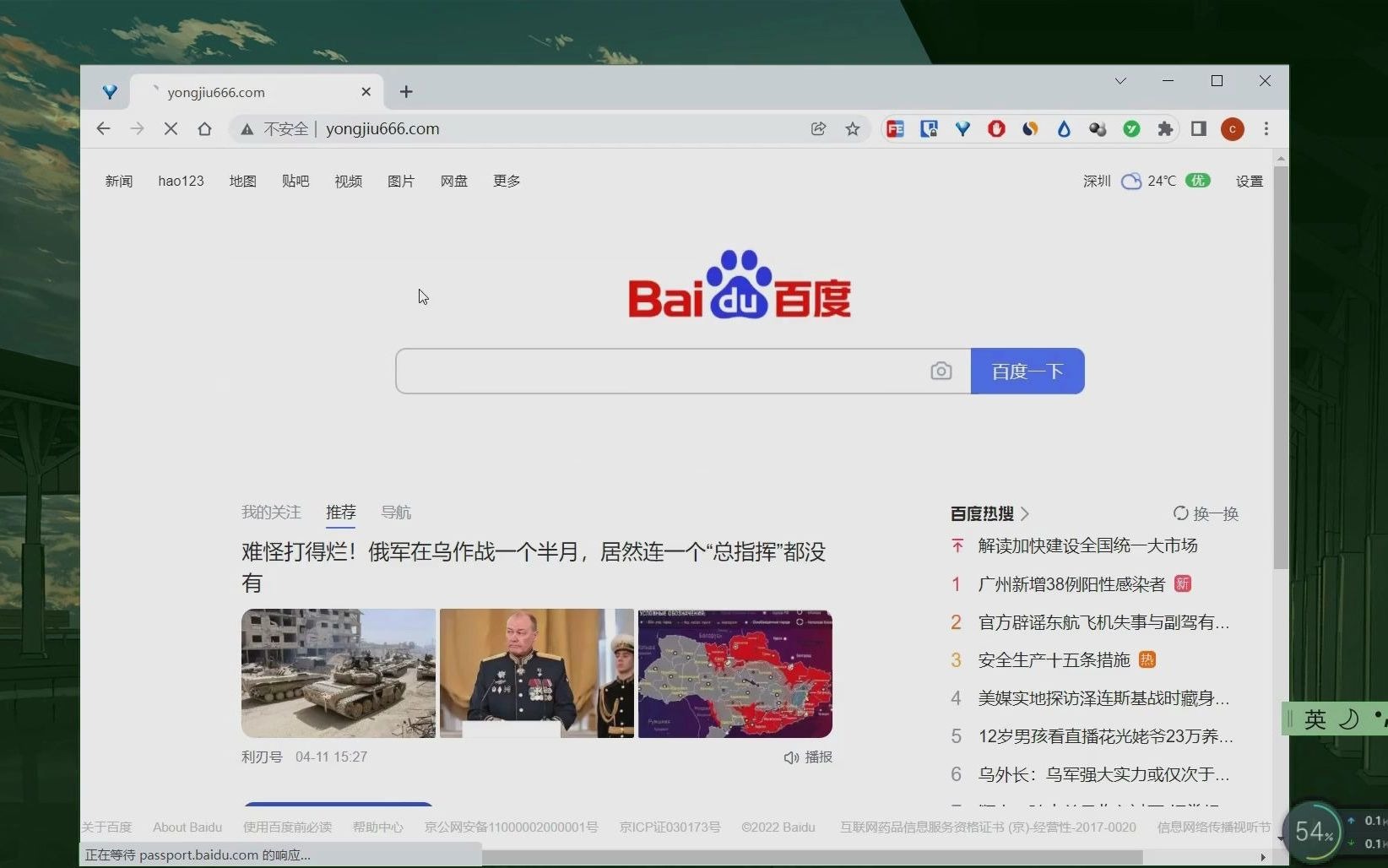Viewport: 1388px width, 868px height.
Task: Stop loading the page with X button
Action: pyautogui.click(x=171, y=128)
